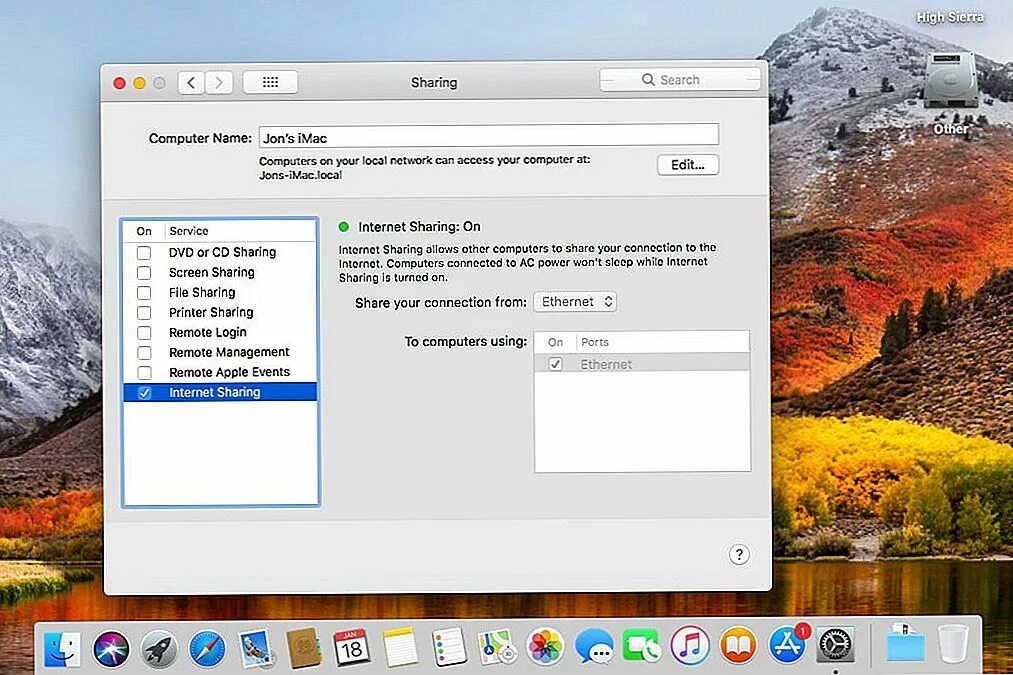Open iBooks orange book icon
Screen dimensions: 1013x675
click(738, 646)
